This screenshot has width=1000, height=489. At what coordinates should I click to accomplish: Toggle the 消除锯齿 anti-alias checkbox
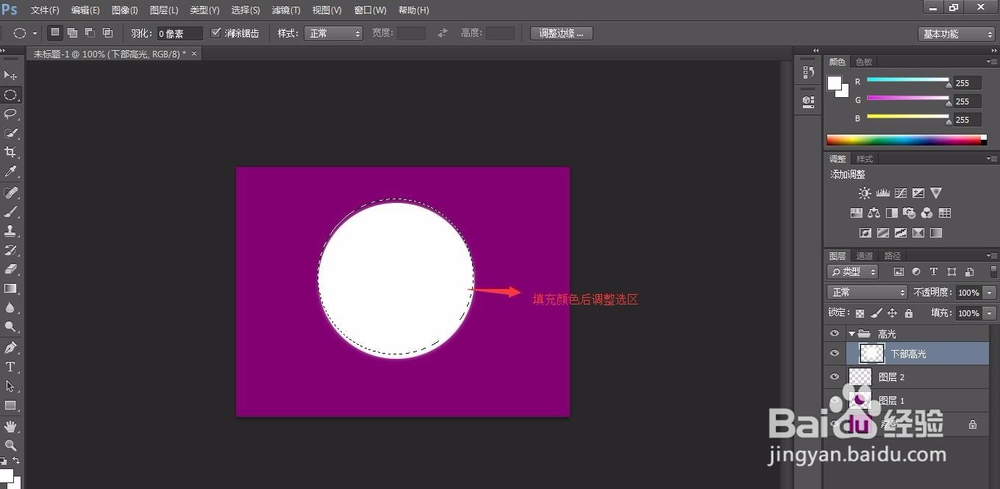click(216, 33)
